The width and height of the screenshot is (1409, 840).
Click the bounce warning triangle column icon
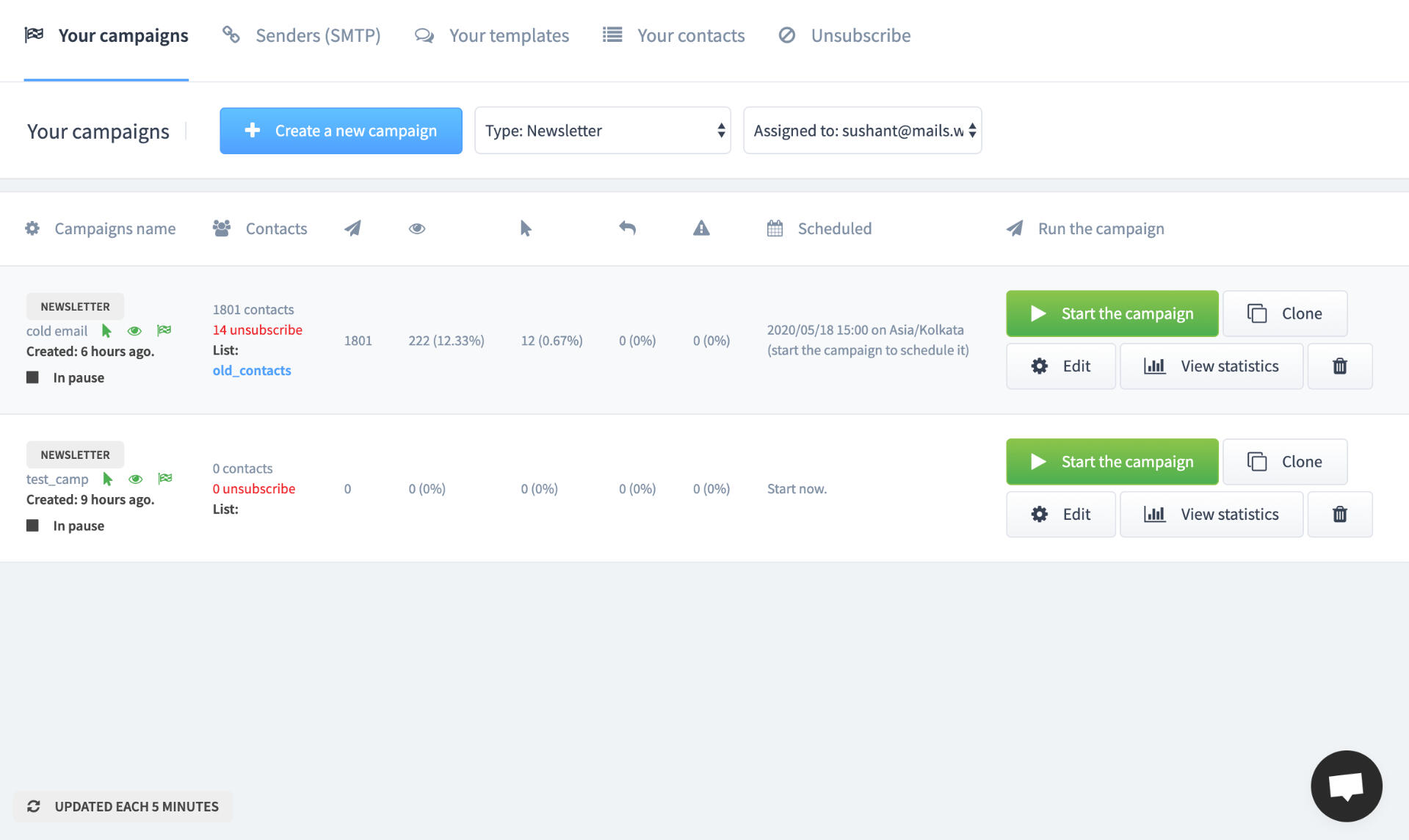(x=701, y=228)
